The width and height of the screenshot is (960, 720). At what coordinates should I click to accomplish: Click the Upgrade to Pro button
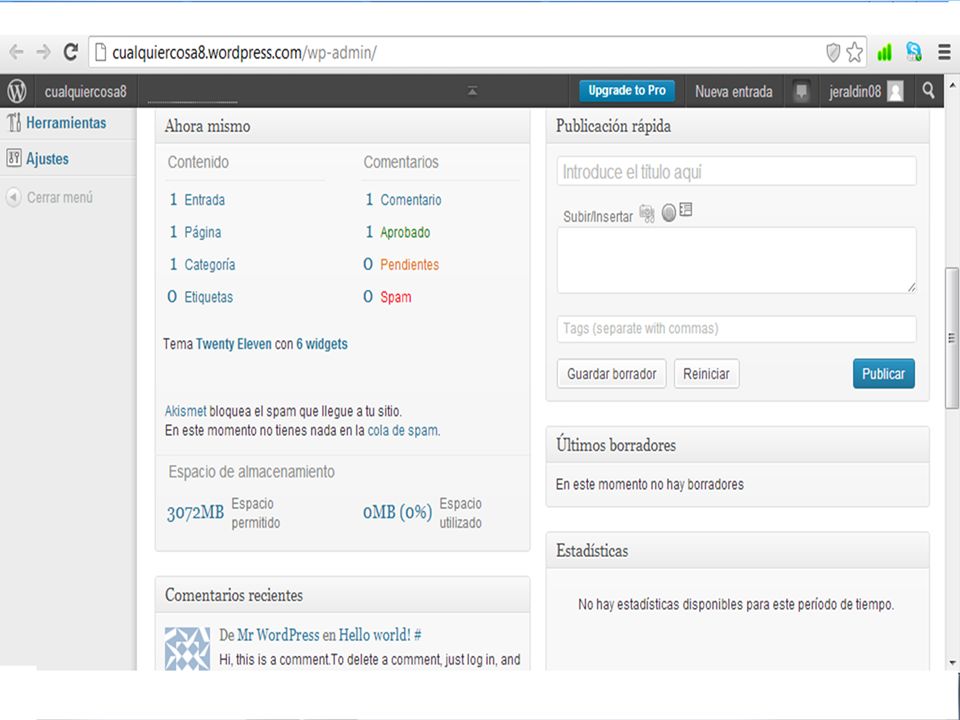(627, 91)
